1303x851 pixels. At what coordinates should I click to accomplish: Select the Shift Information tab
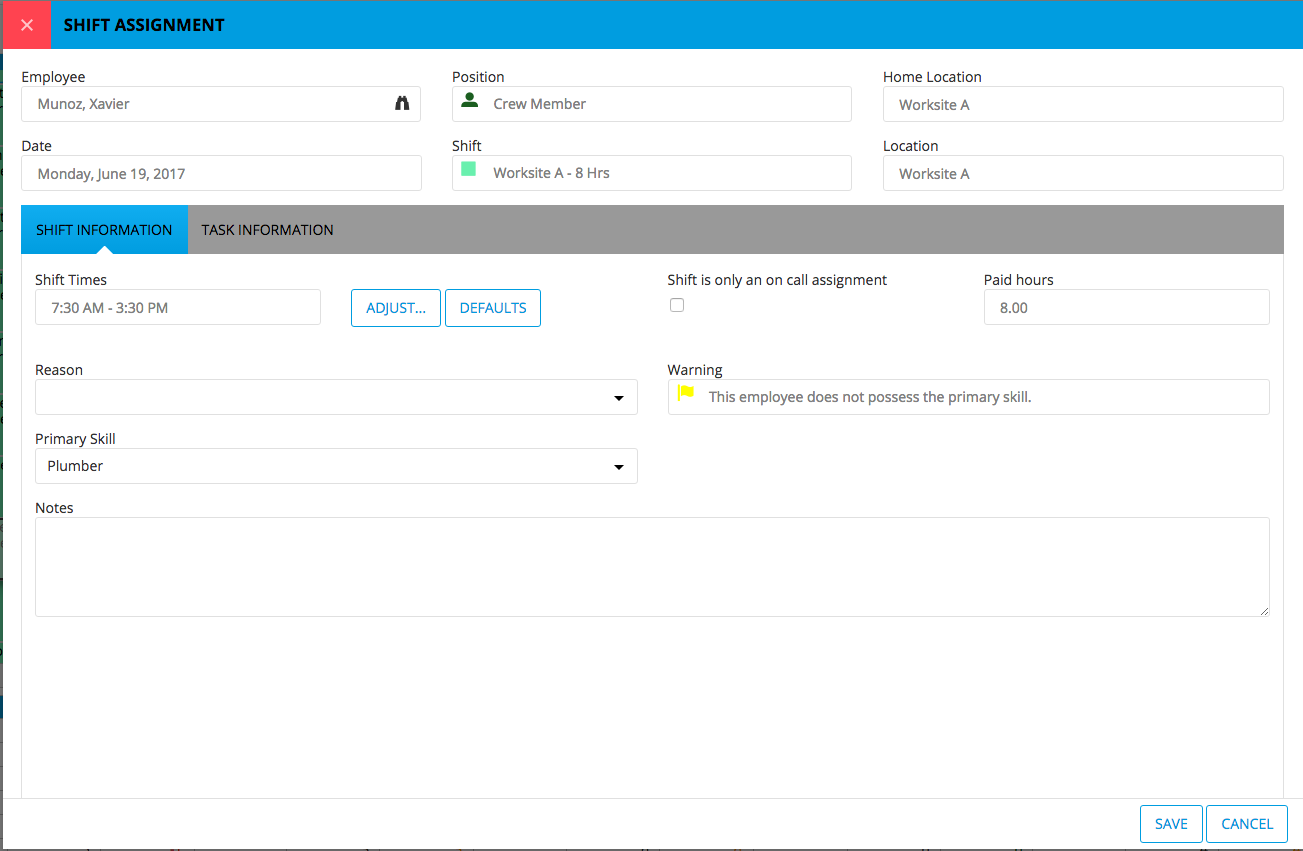104,230
